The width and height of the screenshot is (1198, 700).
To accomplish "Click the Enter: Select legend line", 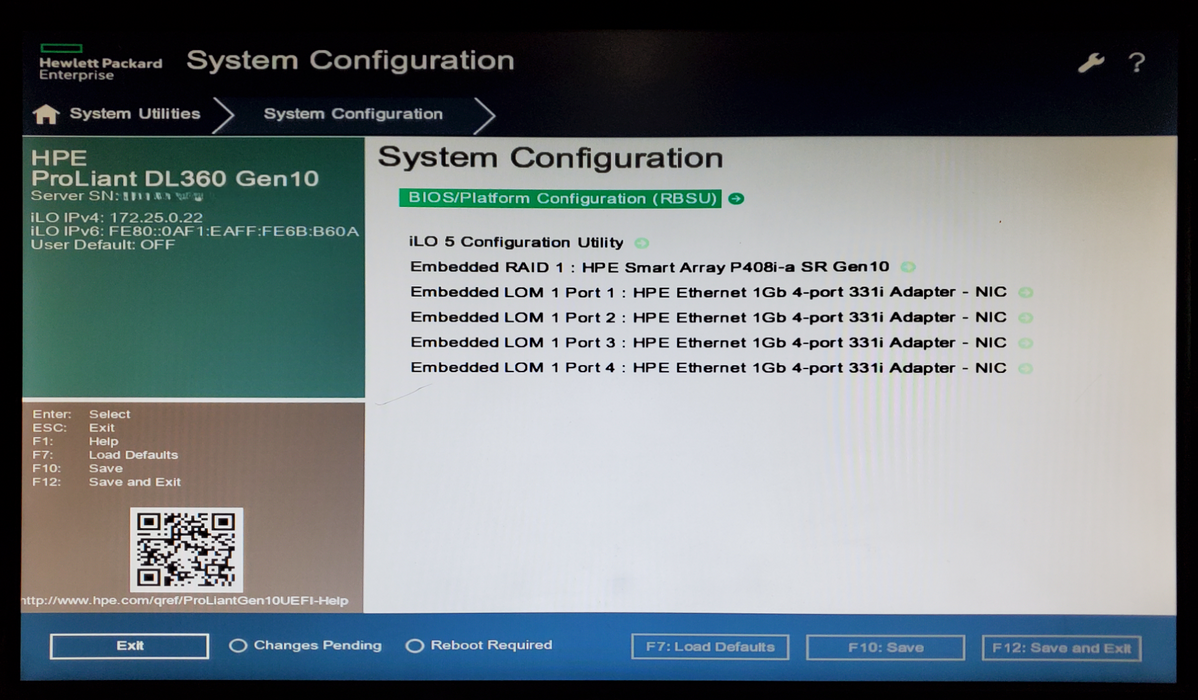I will [82, 414].
